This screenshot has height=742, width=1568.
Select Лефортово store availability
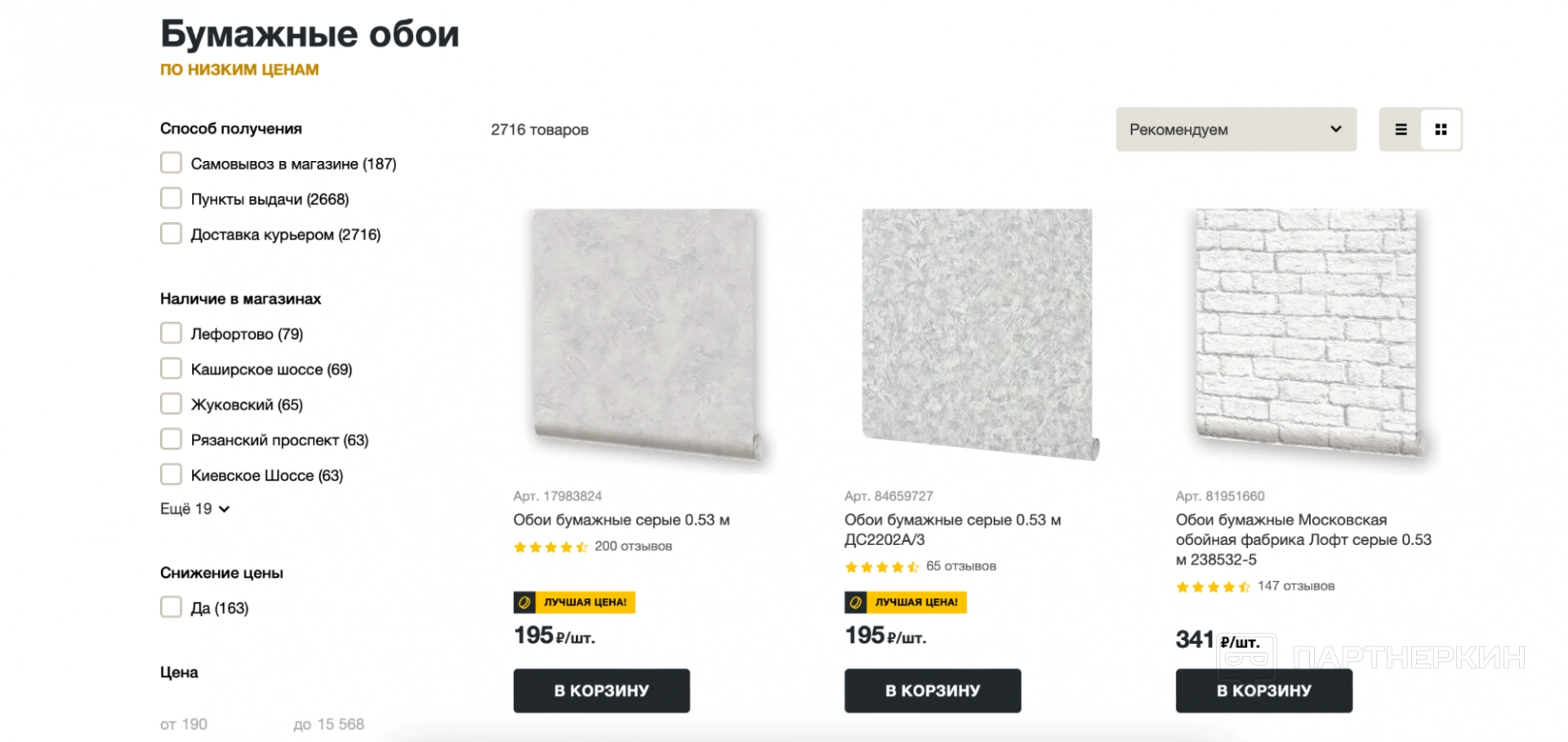[171, 333]
